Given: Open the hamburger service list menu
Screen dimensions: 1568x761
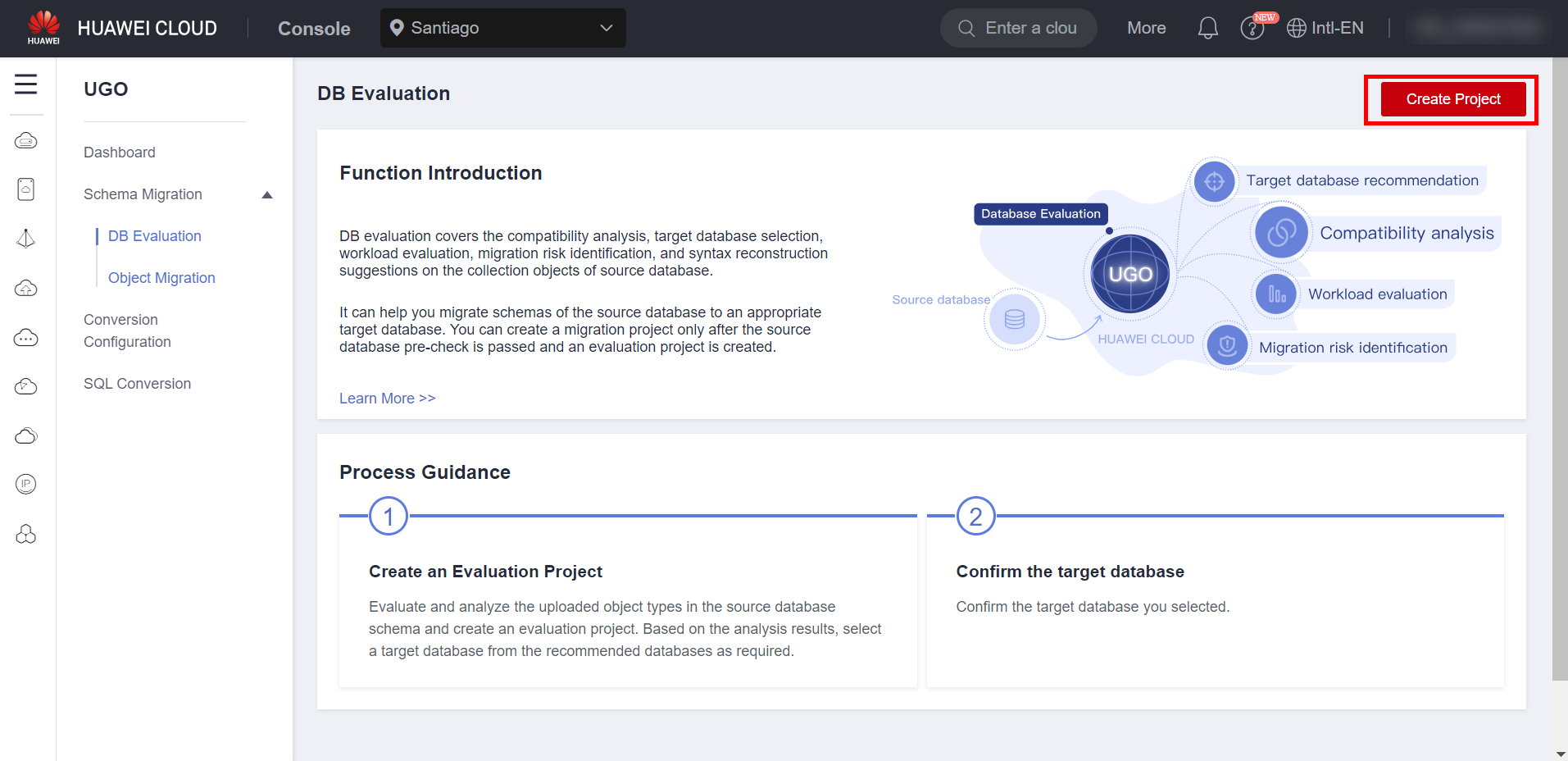Looking at the screenshot, I should tap(26, 84).
